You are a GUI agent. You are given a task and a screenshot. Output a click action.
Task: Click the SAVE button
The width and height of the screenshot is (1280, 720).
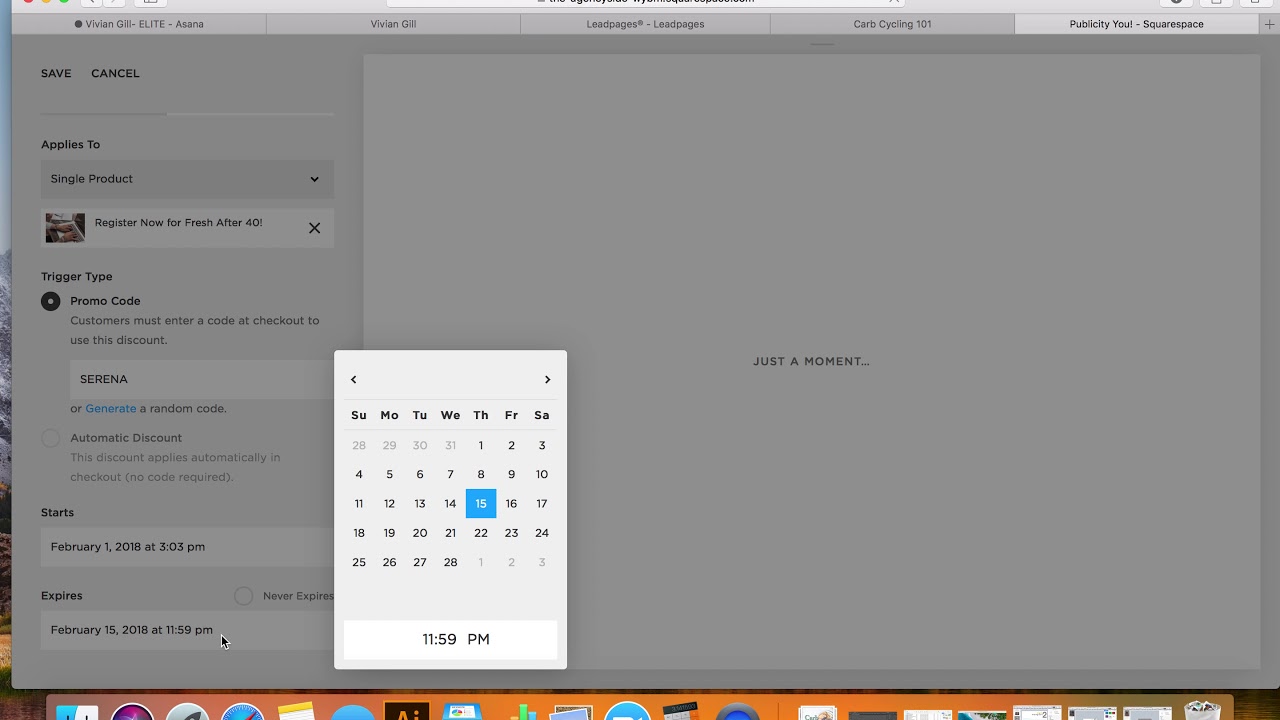[56, 73]
